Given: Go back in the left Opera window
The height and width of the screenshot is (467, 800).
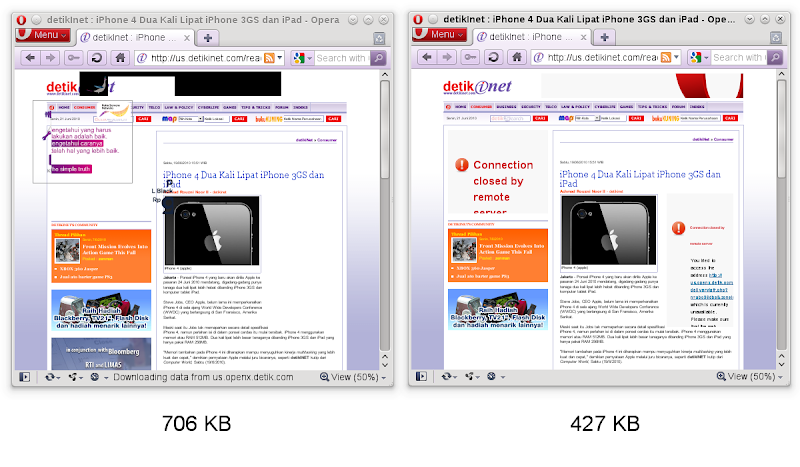Looking at the screenshot, I should (x=30, y=58).
